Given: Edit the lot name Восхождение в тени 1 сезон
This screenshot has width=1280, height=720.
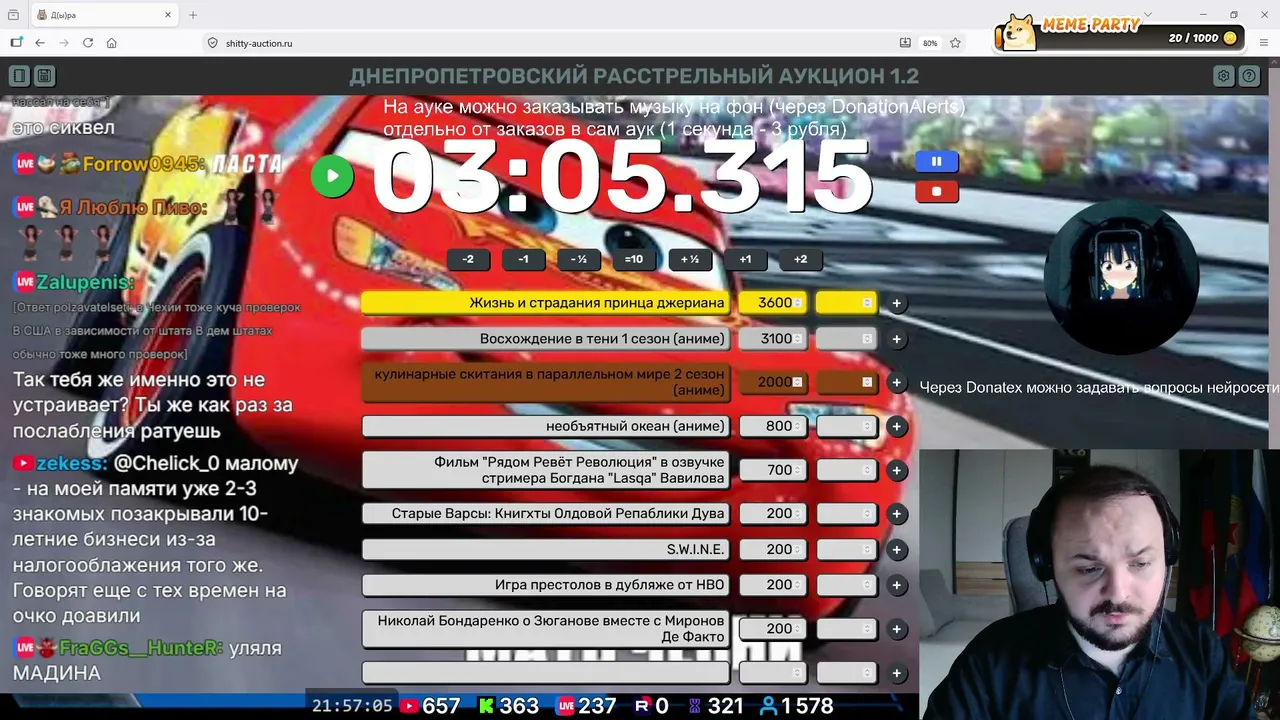Looking at the screenshot, I should (x=546, y=339).
